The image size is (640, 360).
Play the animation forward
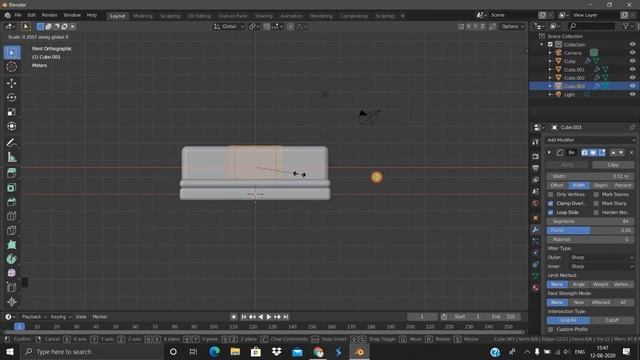point(269,317)
